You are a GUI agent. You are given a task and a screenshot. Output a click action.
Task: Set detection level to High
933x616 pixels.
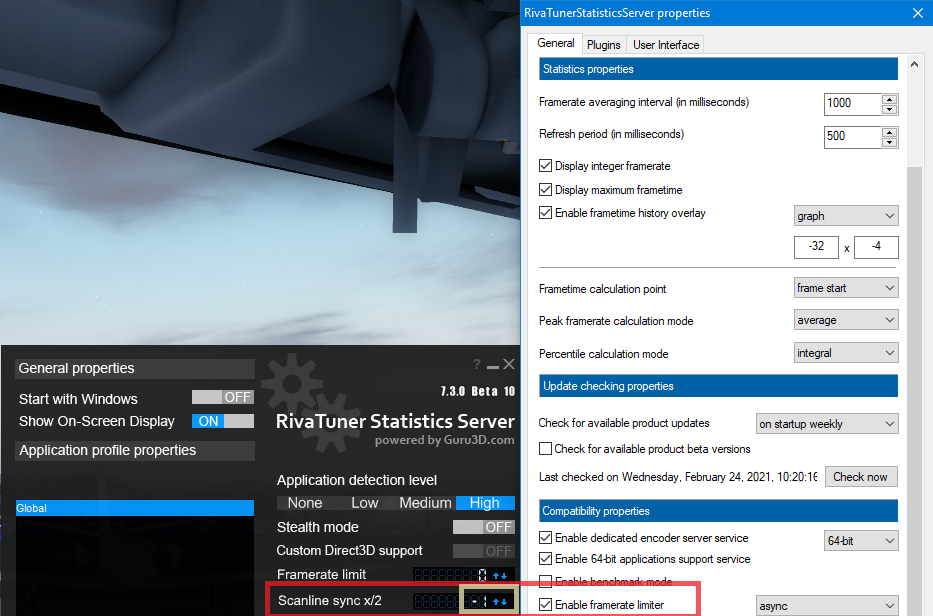pyautogui.click(x=485, y=503)
